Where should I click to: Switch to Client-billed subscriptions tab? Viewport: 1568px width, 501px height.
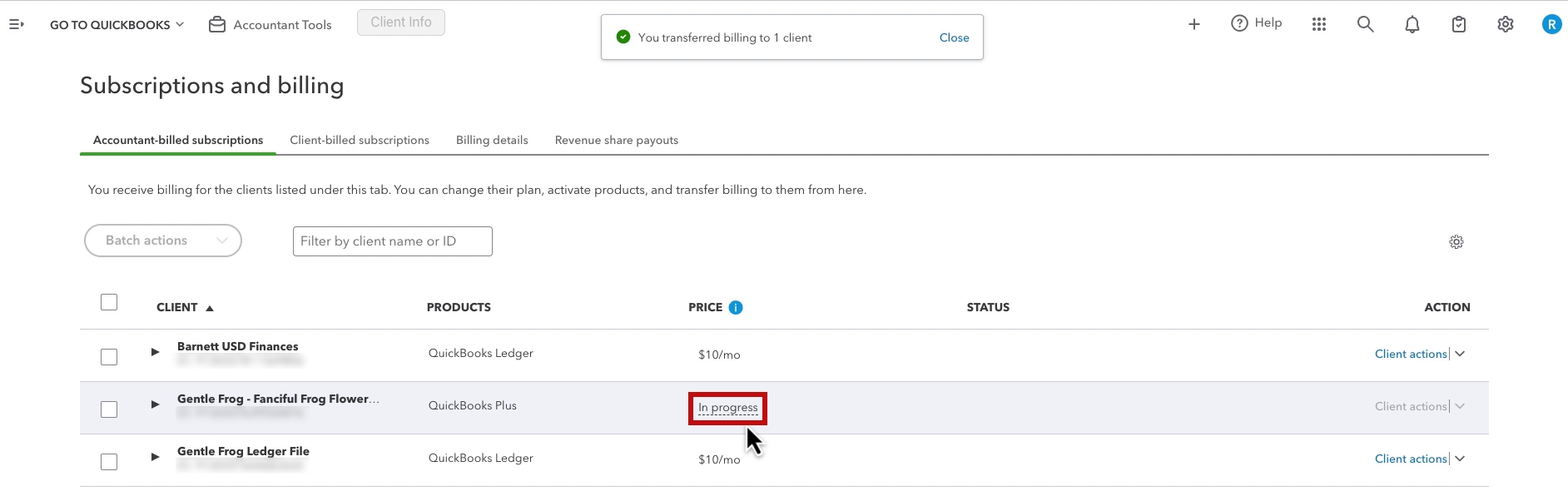[x=360, y=140]
